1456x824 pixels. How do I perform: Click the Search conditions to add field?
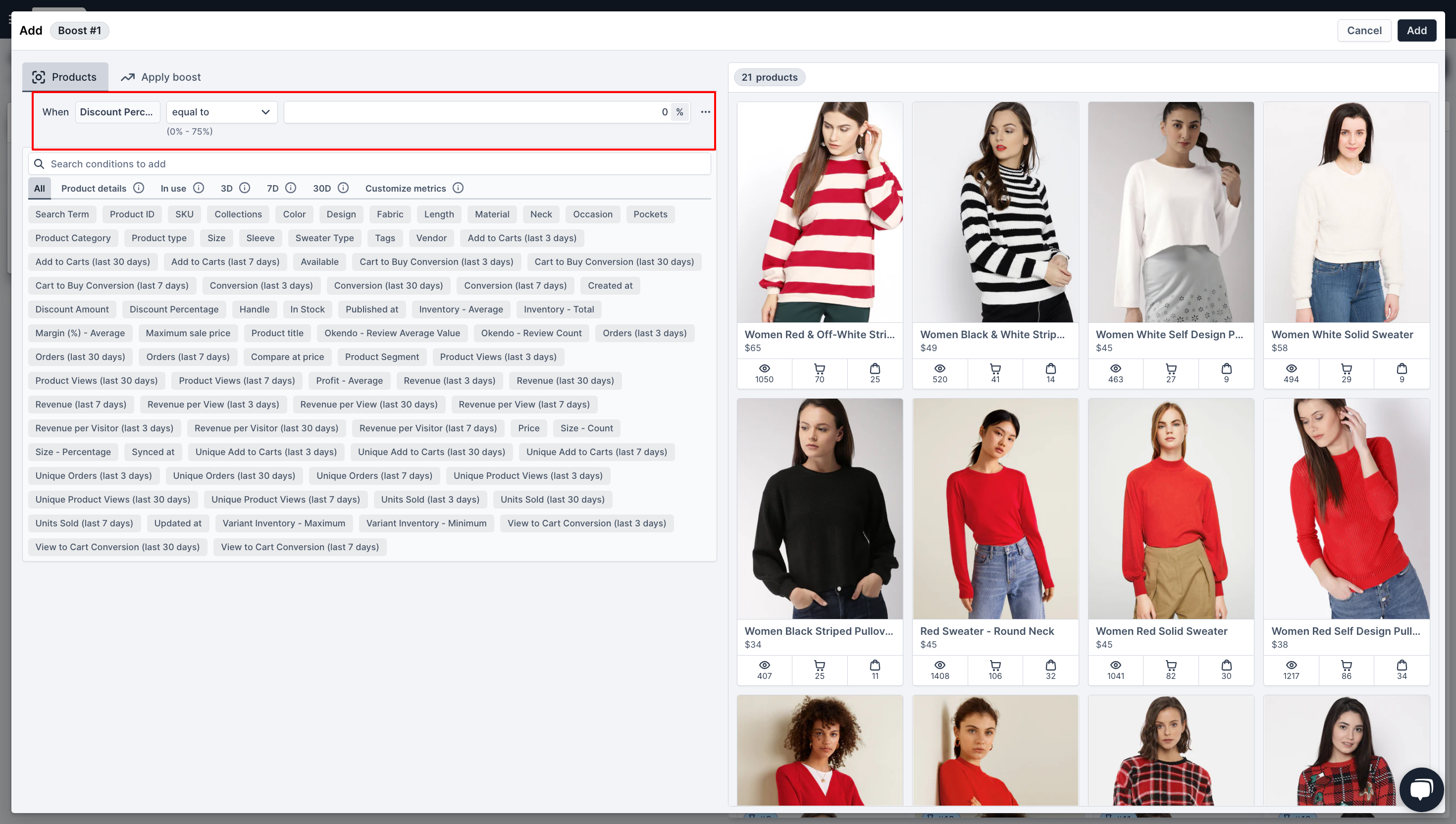point(369,163)
